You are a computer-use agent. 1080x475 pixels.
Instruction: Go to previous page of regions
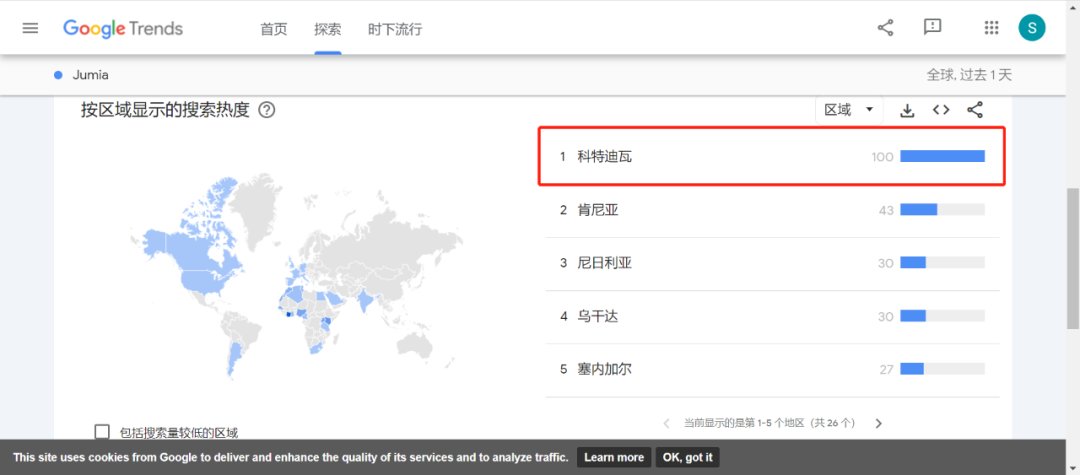coord(666,423)
